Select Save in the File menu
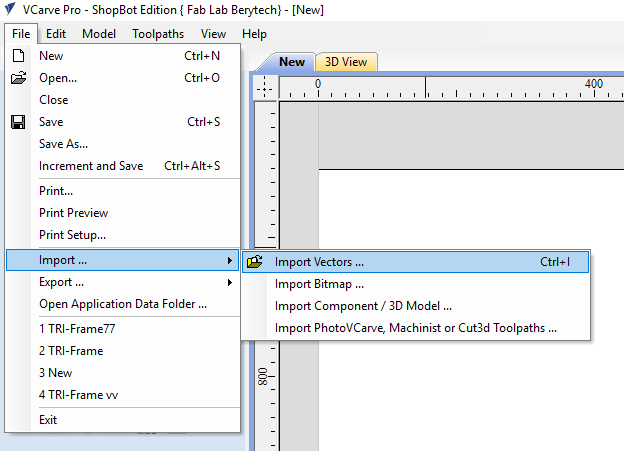This screenshot has height=451, width=624. tap(123, 122)
